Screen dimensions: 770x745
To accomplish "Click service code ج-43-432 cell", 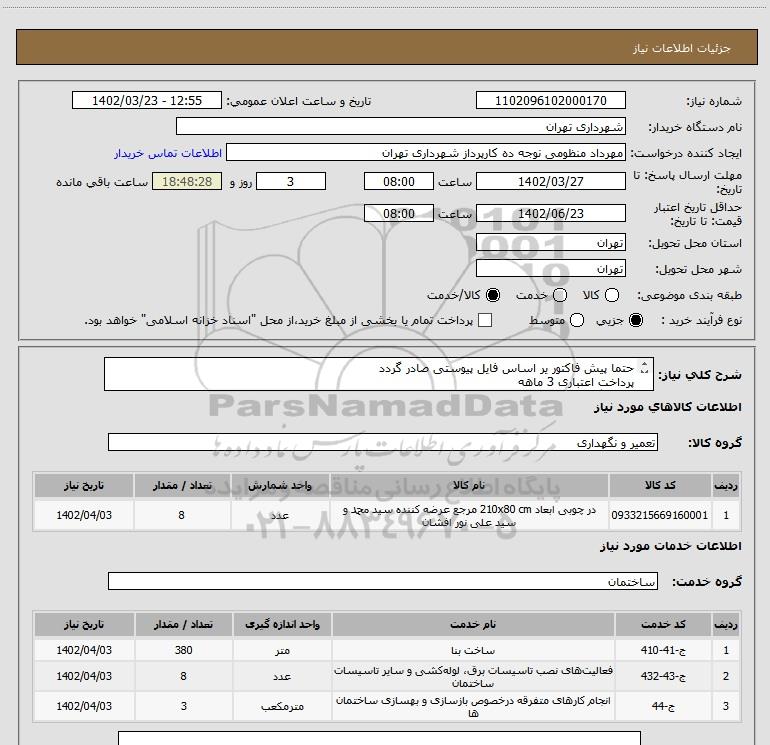I will pyautogui.click(x=663, y=676).
